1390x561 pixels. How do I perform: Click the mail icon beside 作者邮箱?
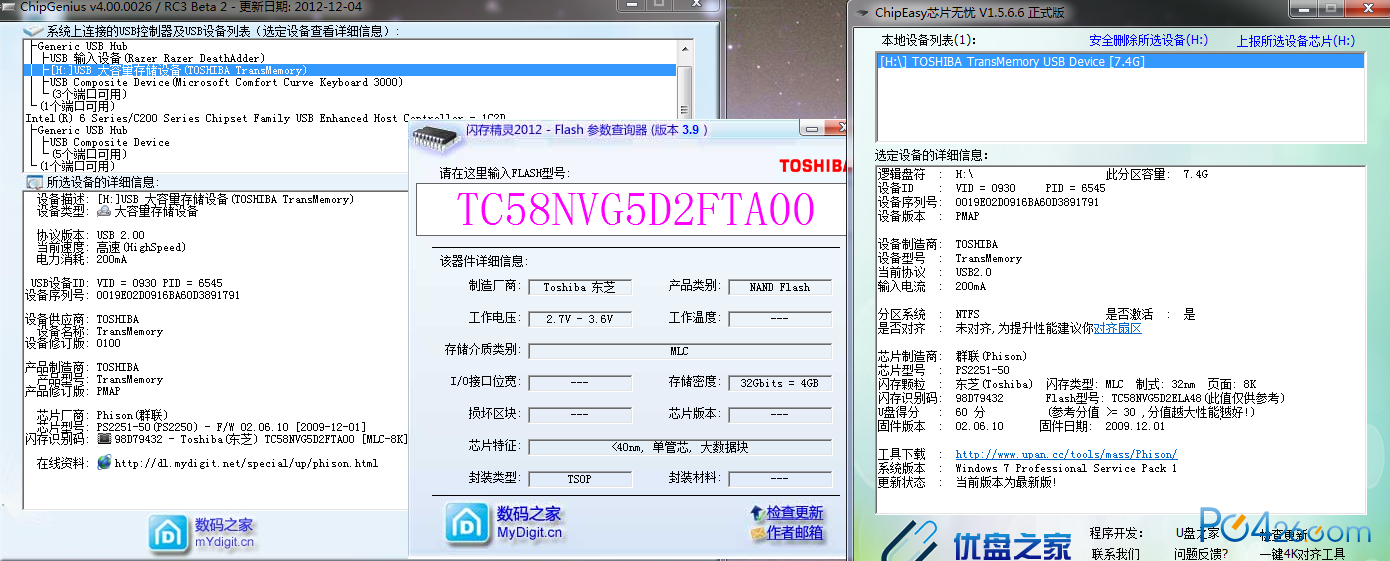click(757, 534)
